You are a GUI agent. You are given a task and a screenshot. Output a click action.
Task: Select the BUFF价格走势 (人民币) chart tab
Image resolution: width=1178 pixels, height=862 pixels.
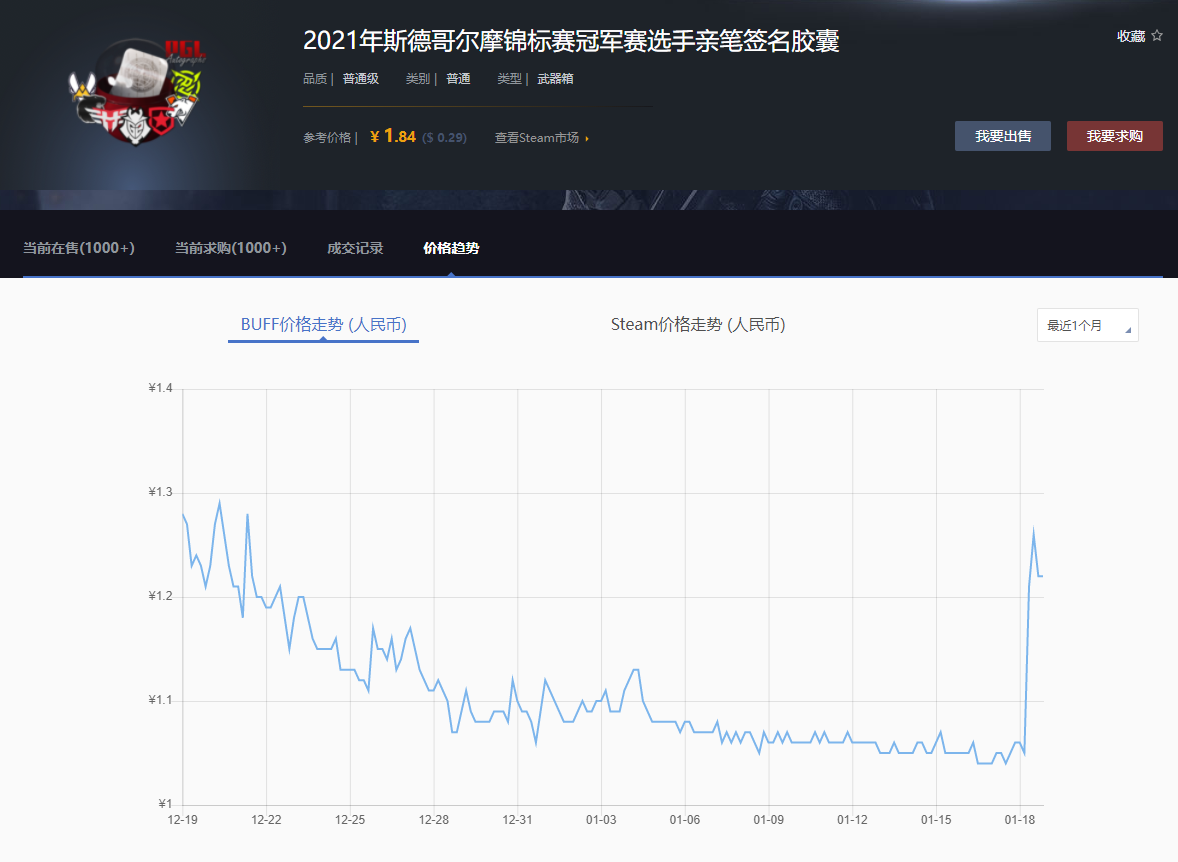point(323,325)
